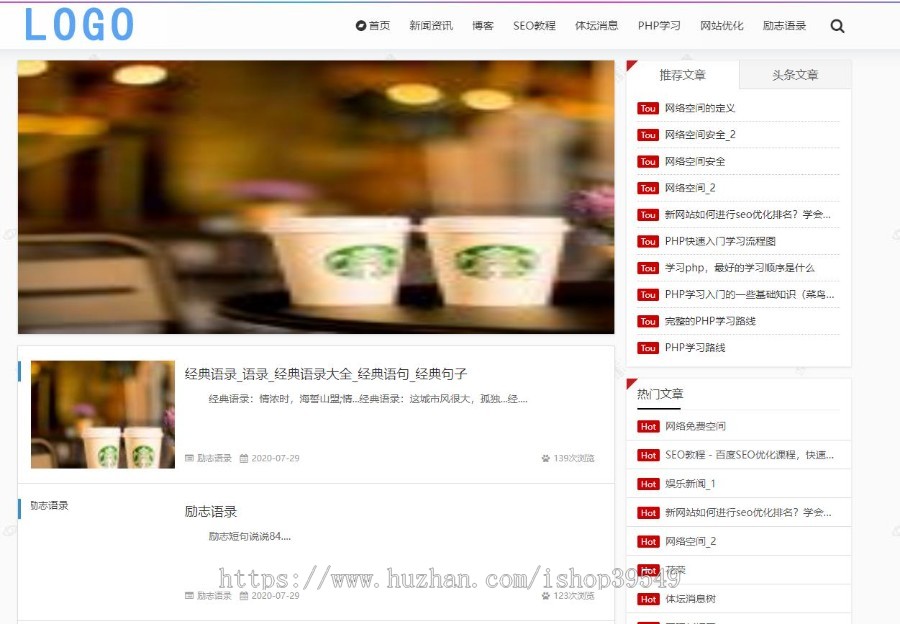Click Hot badge beside 网络免费空间
Image resolution: width=900 pixels, height=624 pixels.
648,427
